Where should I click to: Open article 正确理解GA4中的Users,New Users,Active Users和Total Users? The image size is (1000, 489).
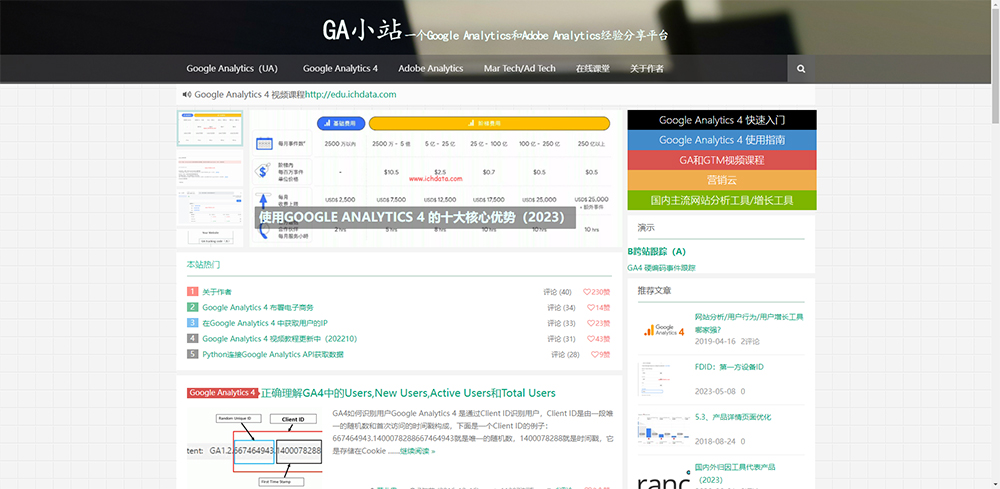[x=408, y=393]
